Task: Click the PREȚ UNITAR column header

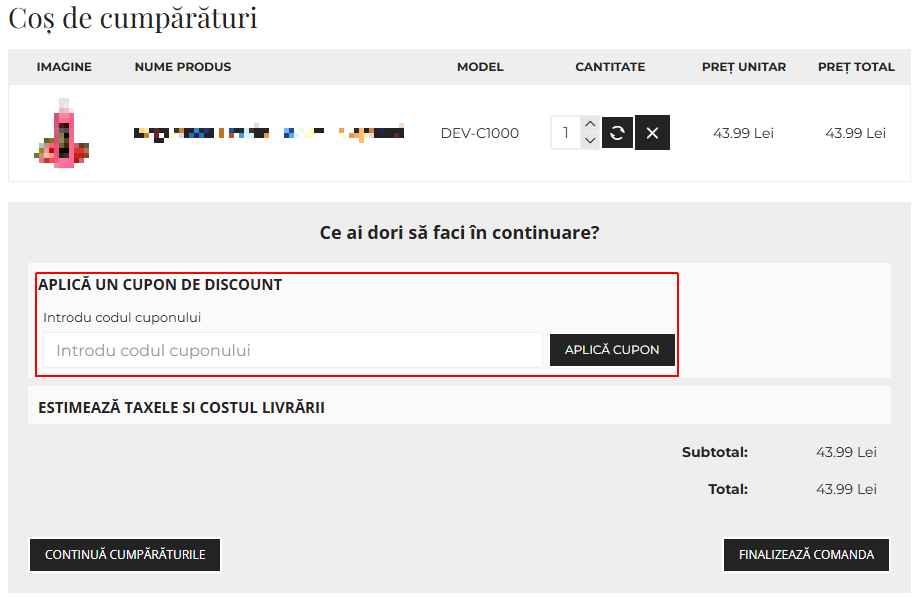Action: coord(744,67)
